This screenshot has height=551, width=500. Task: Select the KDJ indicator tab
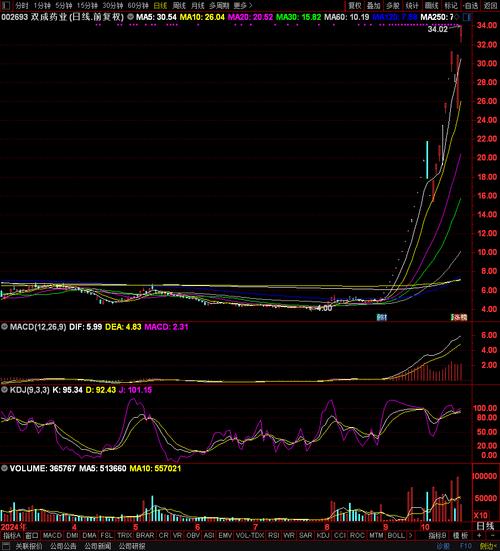click(323, 535)
